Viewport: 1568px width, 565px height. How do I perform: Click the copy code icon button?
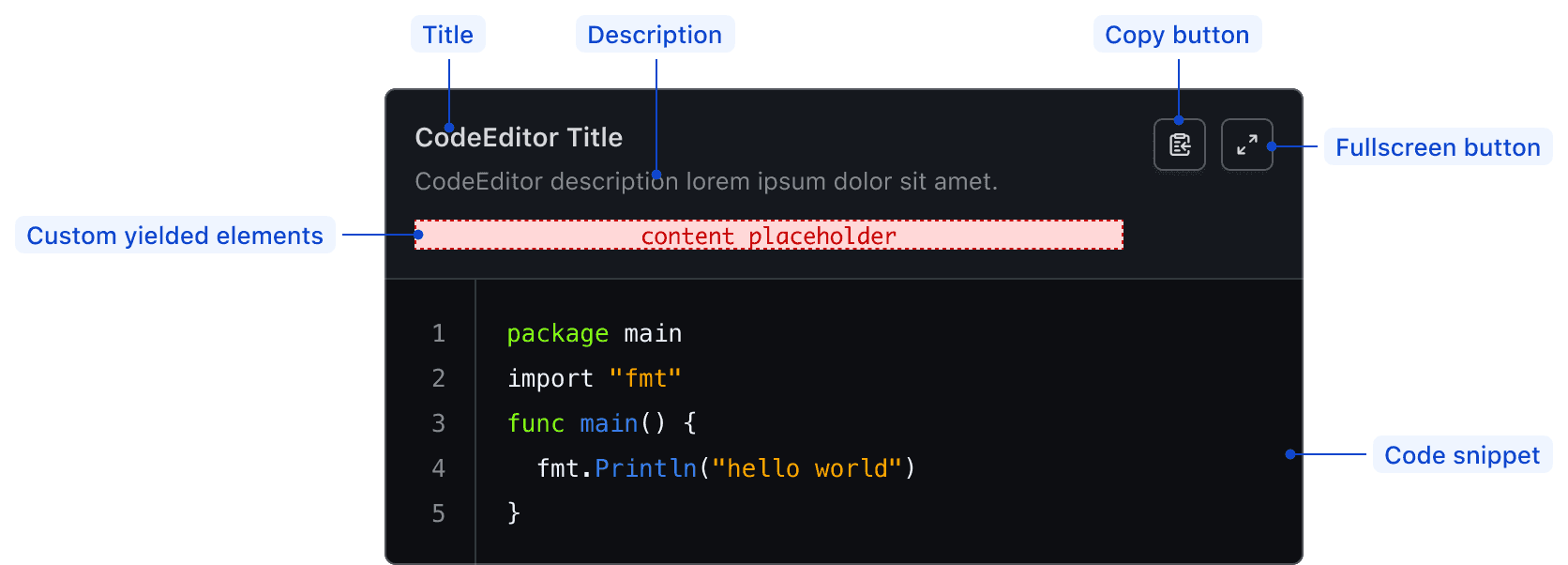click(1179, 145)
